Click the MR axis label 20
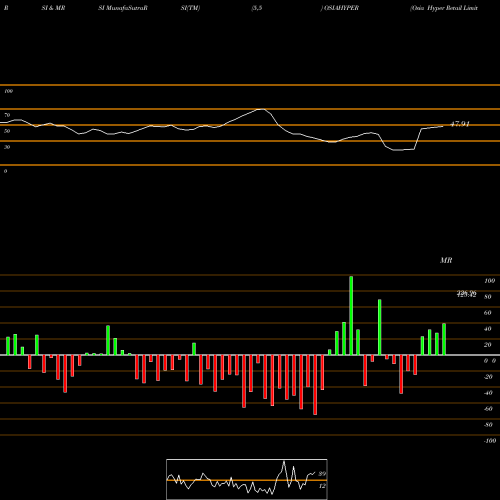Viewport: 500px width, 500px height. coord(488,345)
